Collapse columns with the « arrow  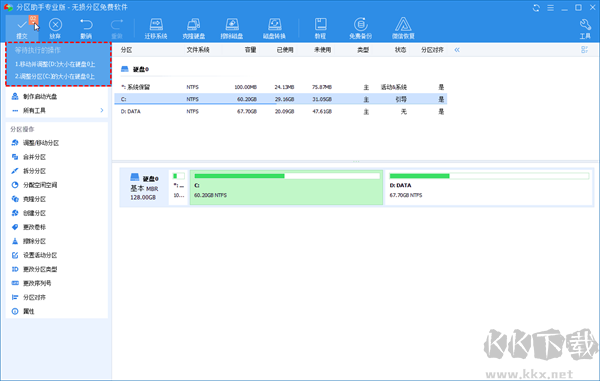(x=457, y=50)
